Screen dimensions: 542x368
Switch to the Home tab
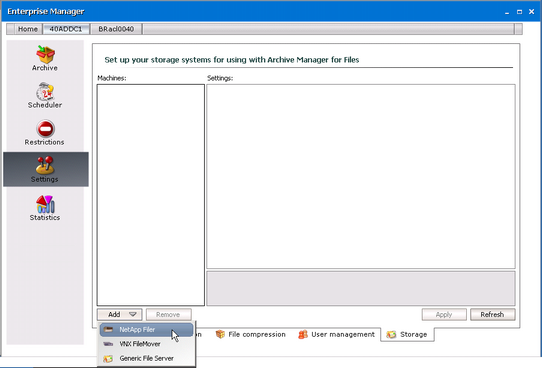tap(28, 29)
